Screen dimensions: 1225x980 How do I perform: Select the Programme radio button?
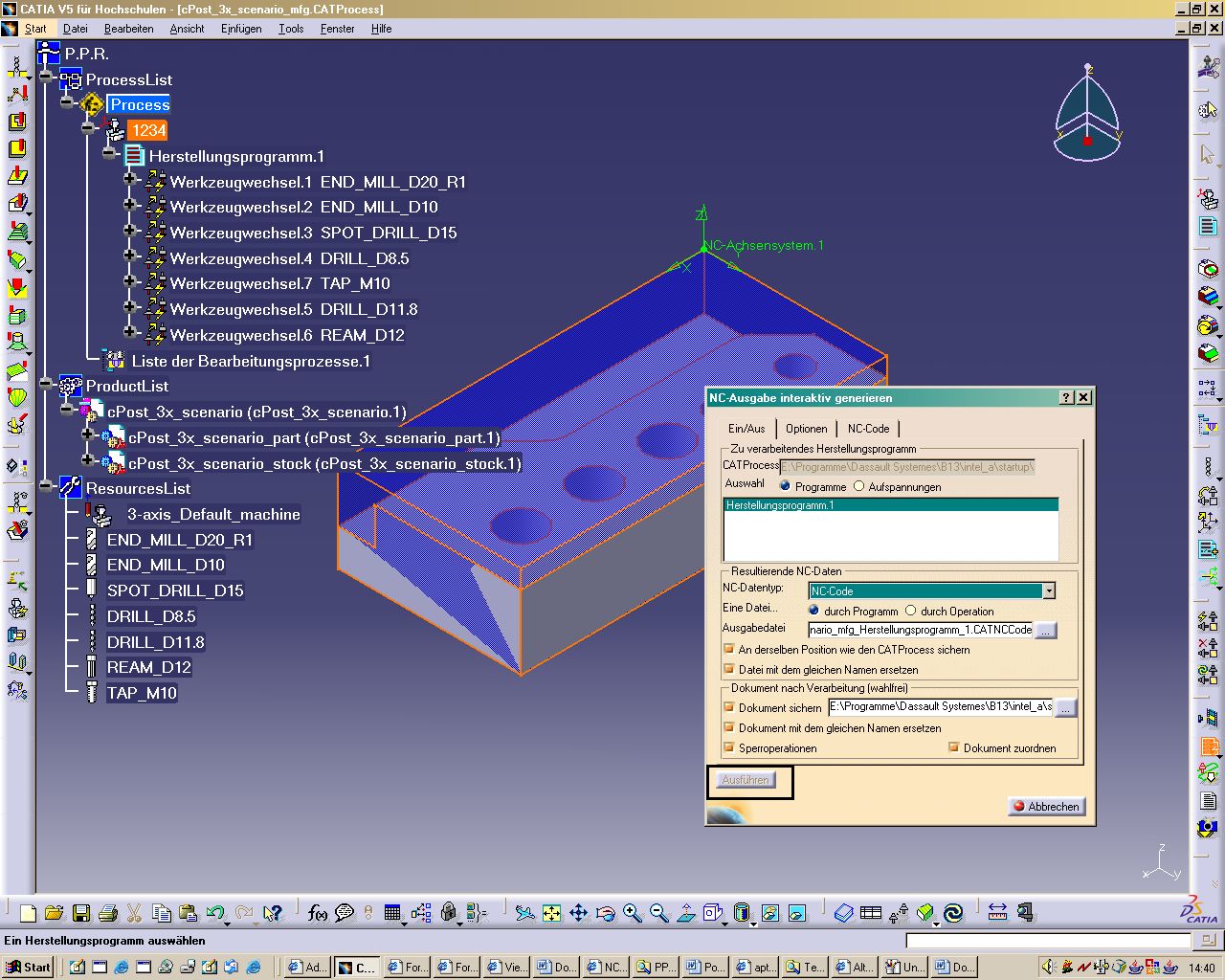(x=786, y=486)
